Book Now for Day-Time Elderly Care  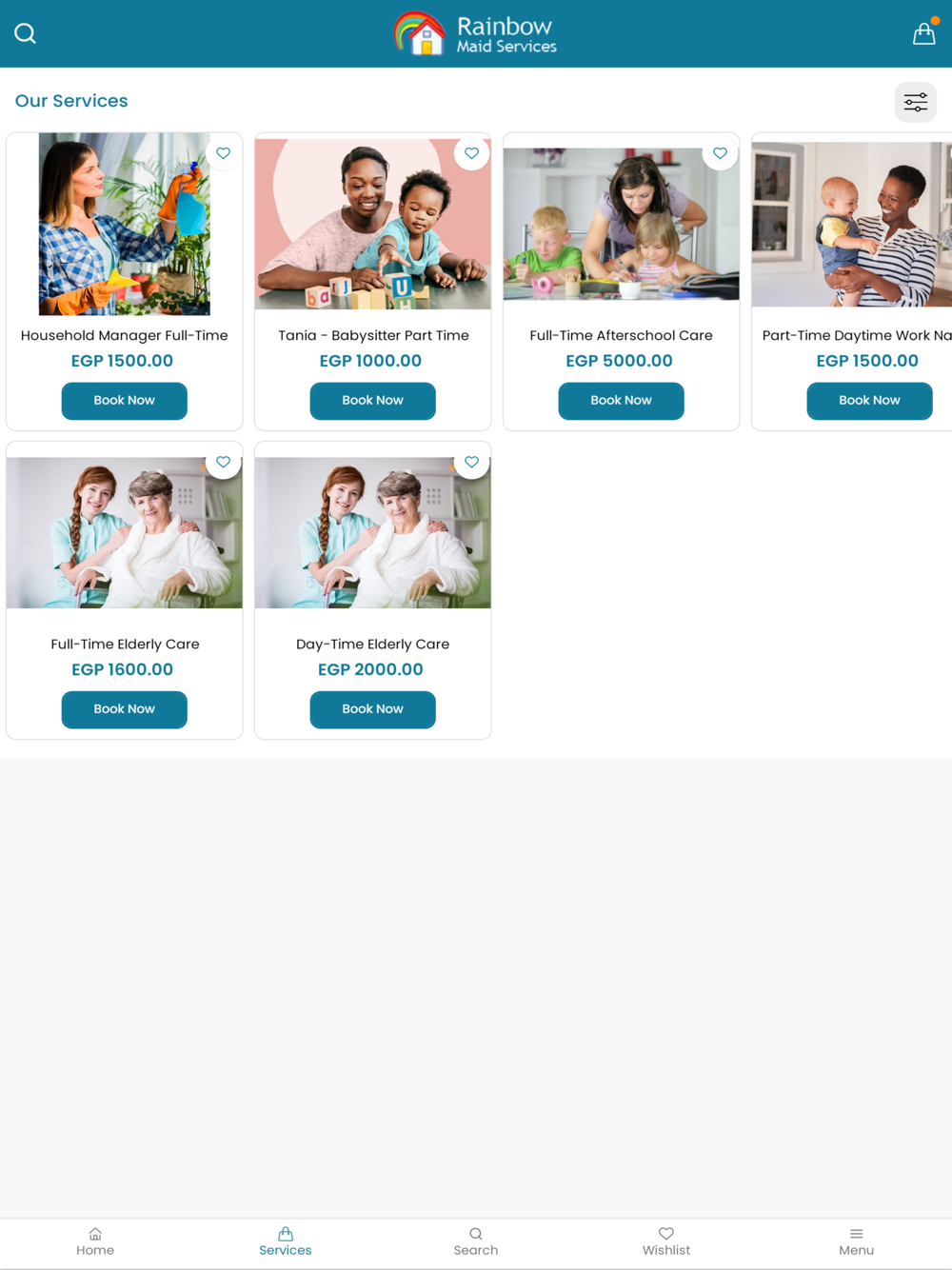tap(372, 709)
